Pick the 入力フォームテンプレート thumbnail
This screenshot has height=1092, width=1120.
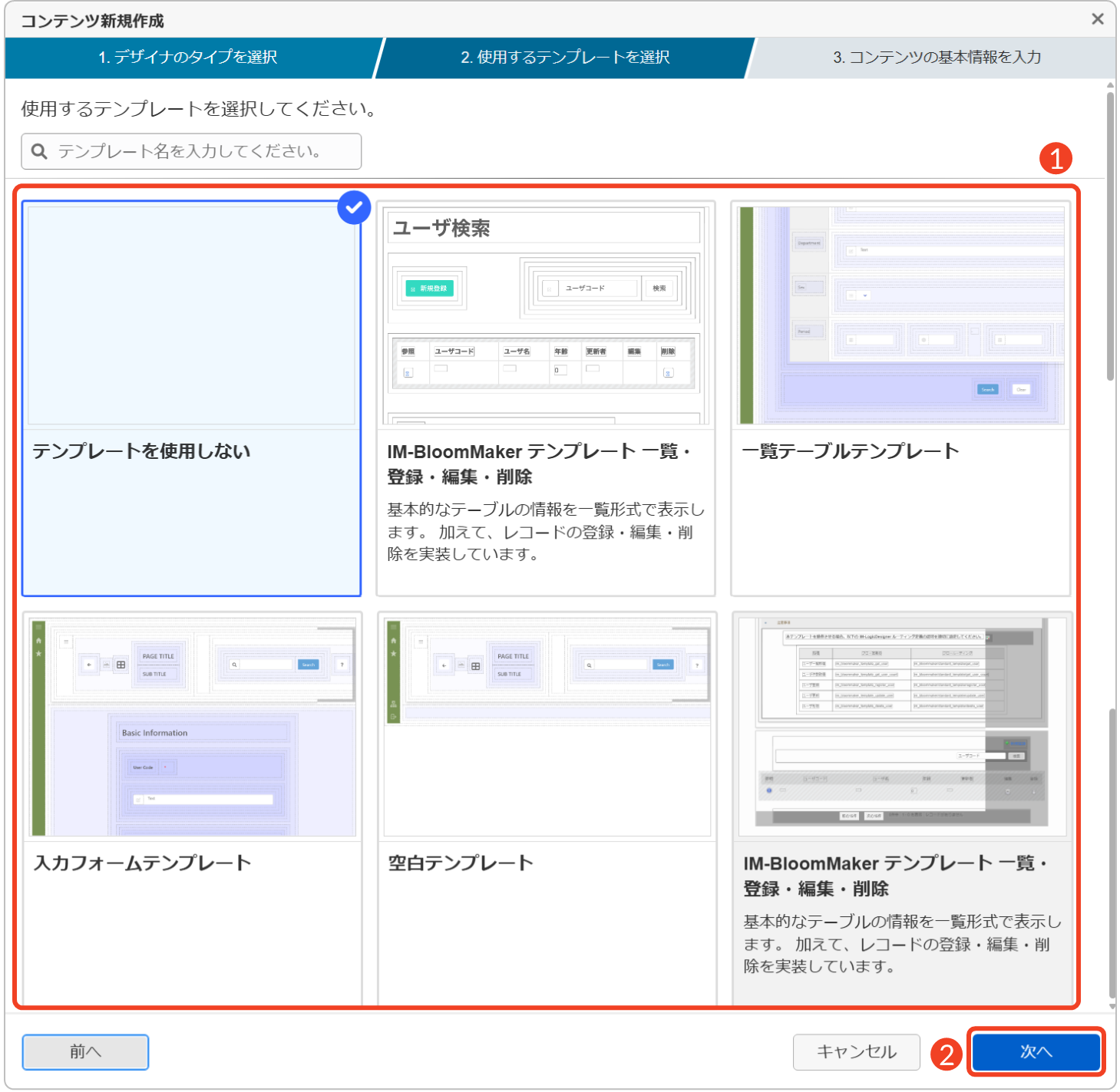[193, 727]
